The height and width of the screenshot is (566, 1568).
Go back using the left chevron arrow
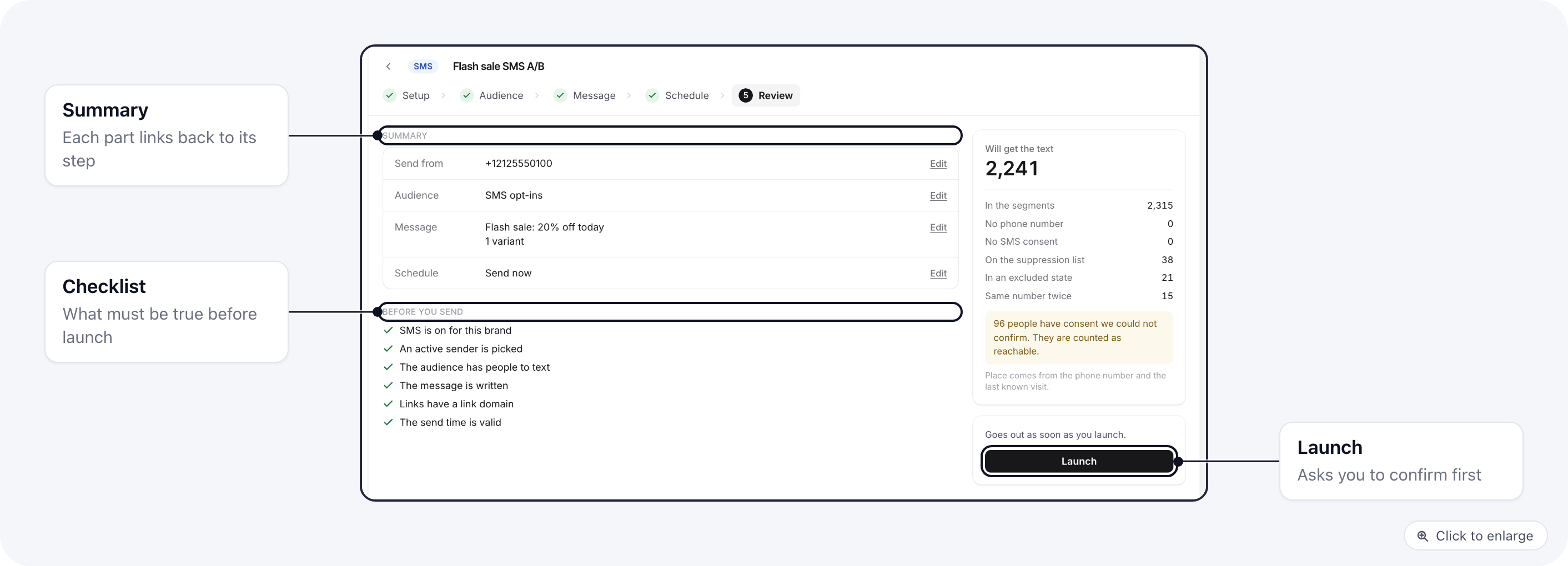(388, 67)
